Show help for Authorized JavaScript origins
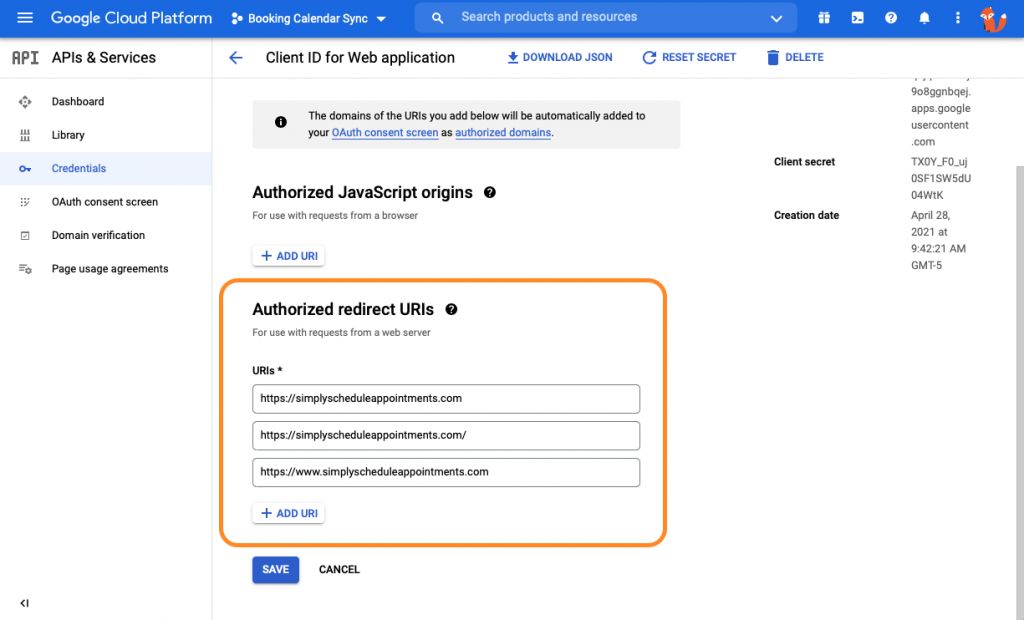 pyautogui.click(x=490, y=192)
